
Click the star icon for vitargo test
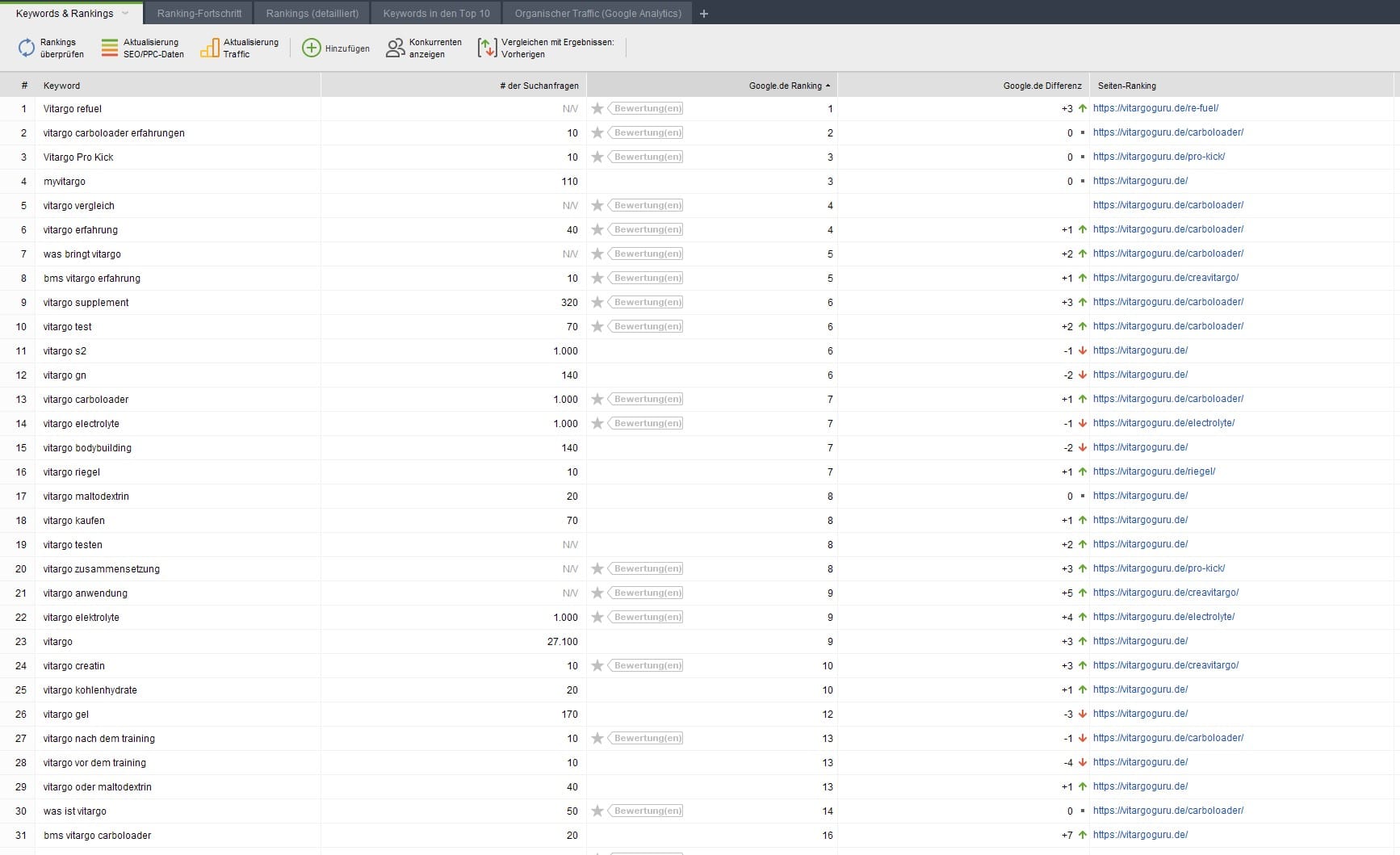click(x=597, y=326)
